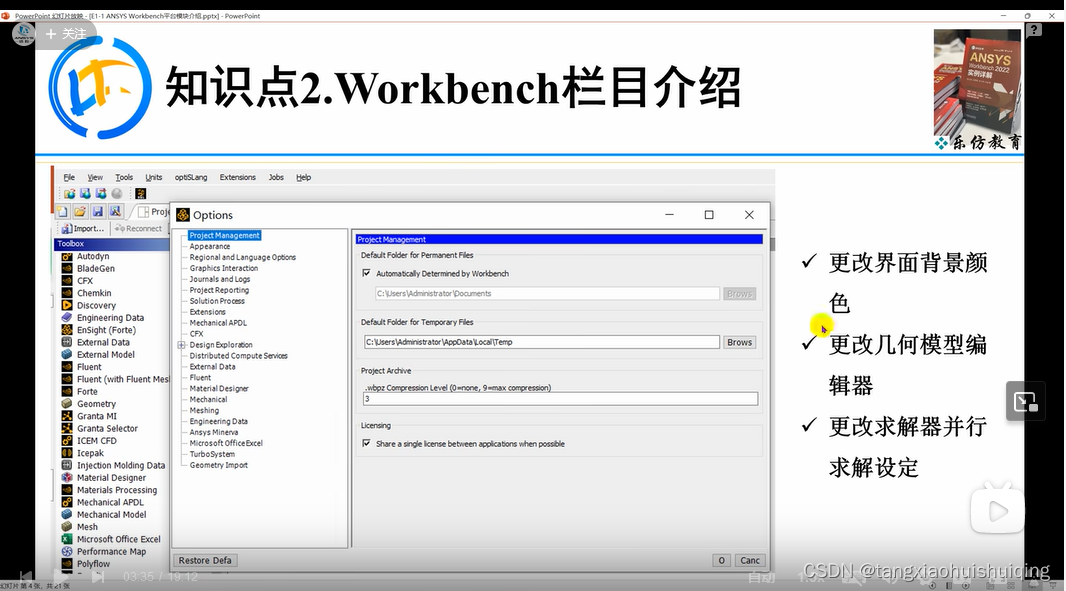Disable Share a single license between applications
The image size is (1066, 591).
366,443
